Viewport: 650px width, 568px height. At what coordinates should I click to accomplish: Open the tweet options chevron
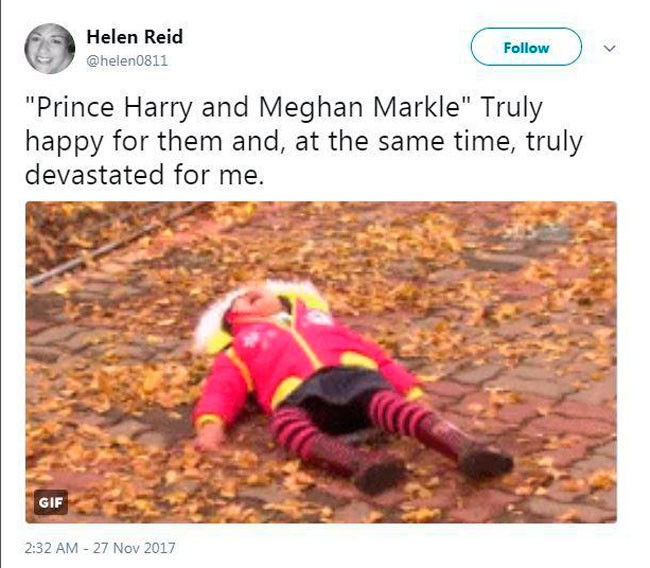pyautogui.click(x=609, y=49)
